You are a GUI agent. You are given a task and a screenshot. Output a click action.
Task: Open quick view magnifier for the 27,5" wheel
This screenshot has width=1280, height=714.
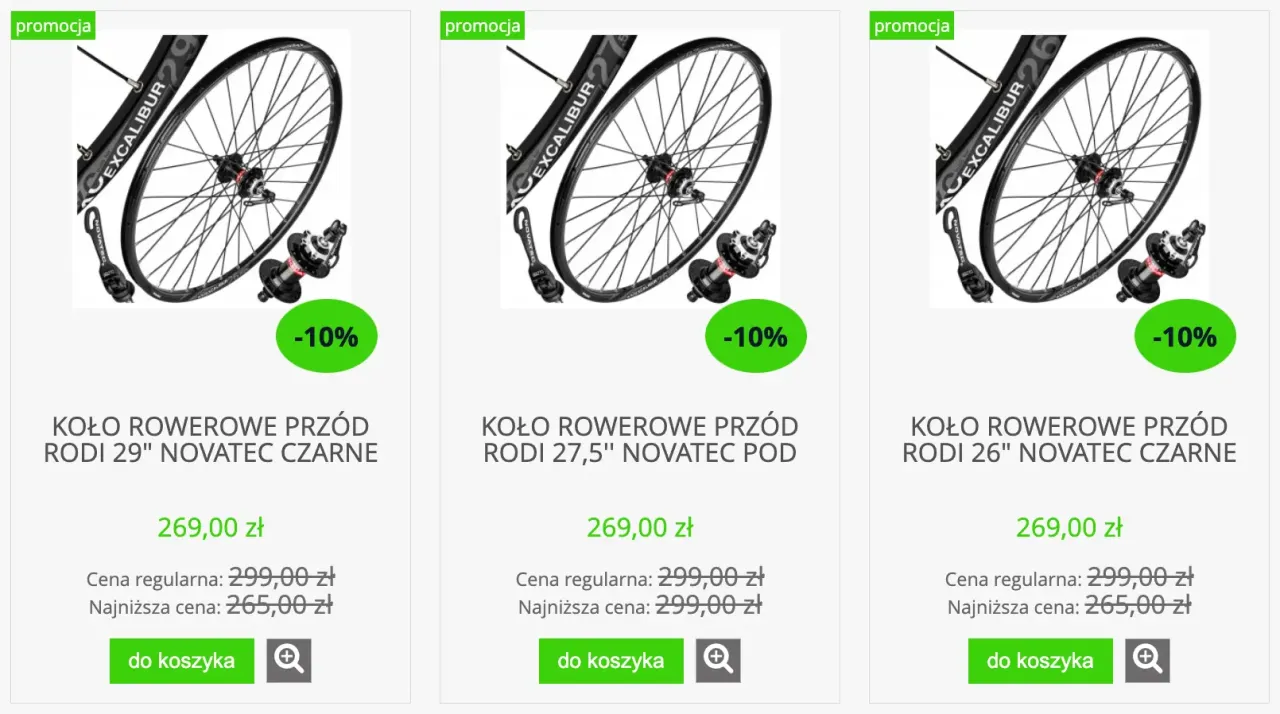point(718,660)
